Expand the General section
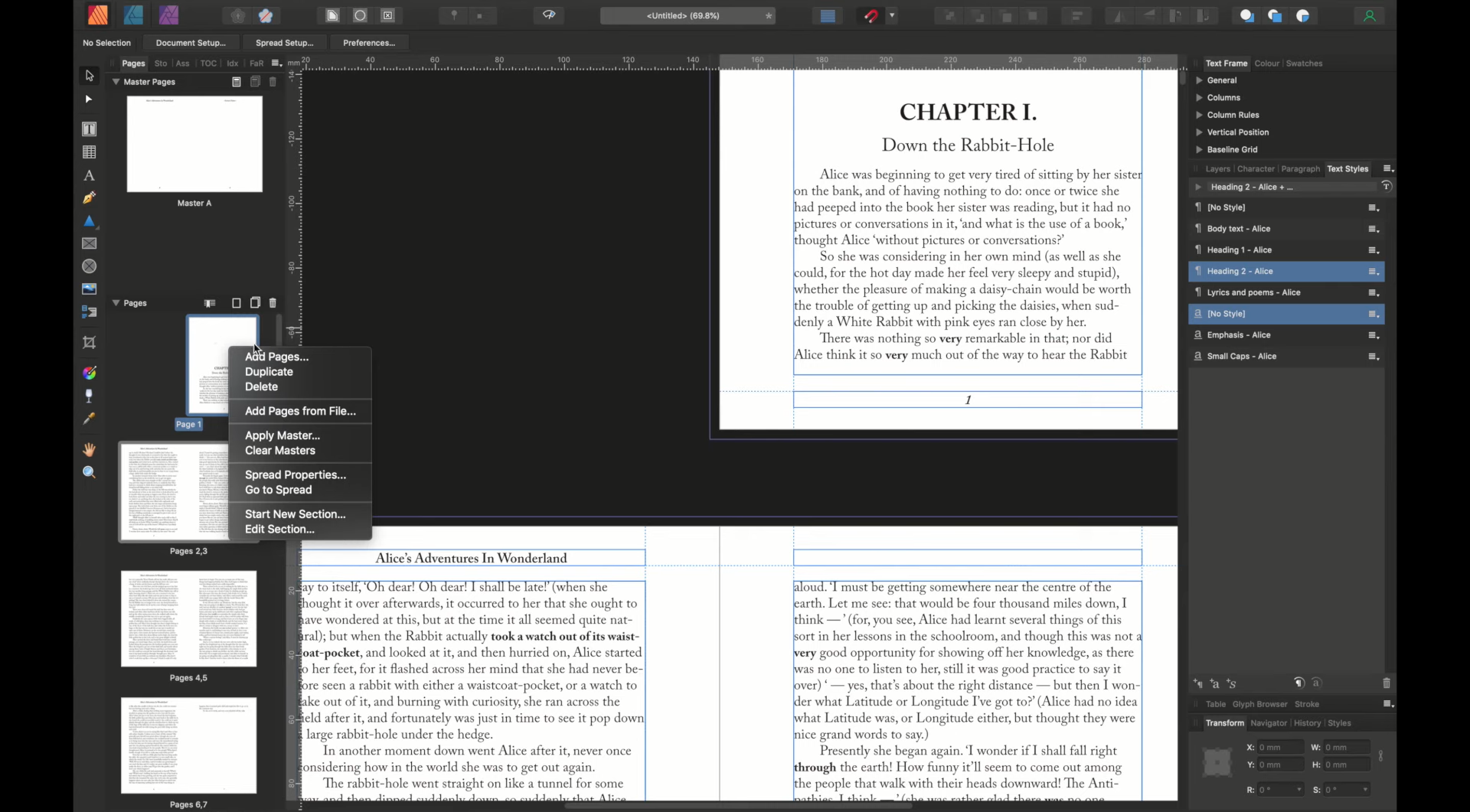This screenshot has height=812, width=1470. [1199, 80]
